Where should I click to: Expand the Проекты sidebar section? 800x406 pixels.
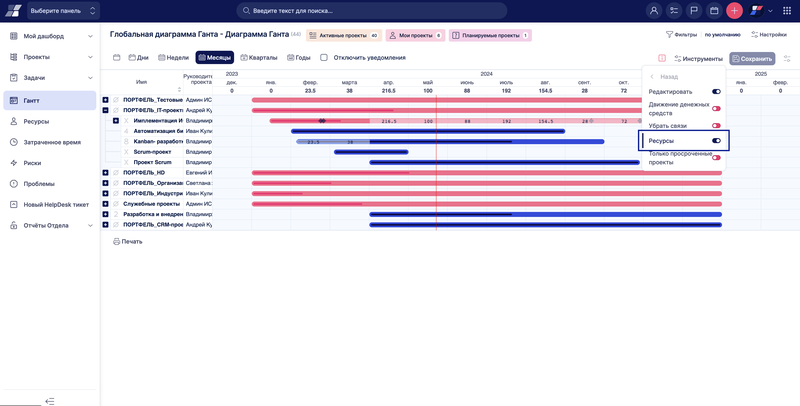click(50, 57)
